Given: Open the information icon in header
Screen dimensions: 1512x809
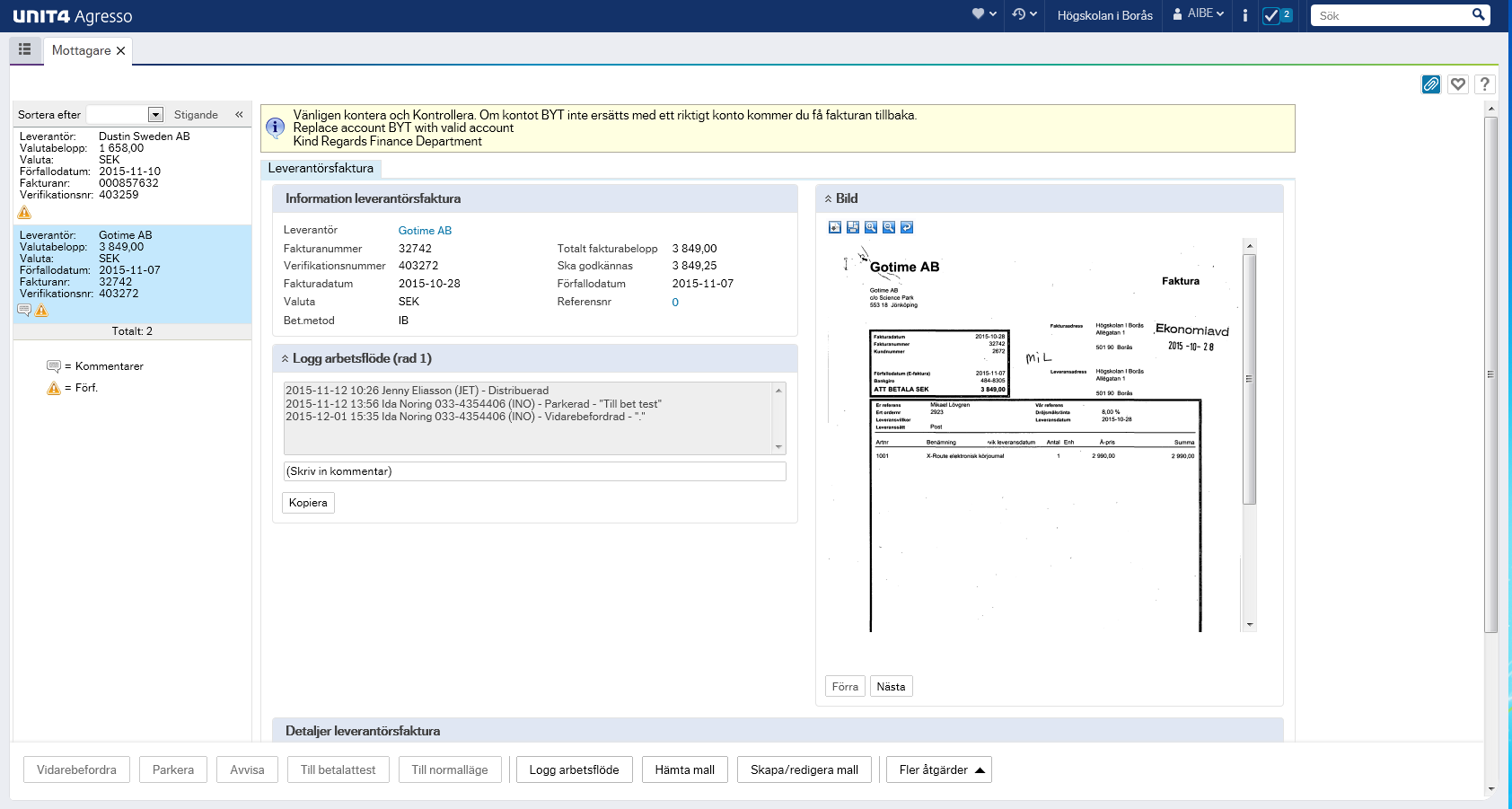Looking at the screenshot, I should [1244, 15].
